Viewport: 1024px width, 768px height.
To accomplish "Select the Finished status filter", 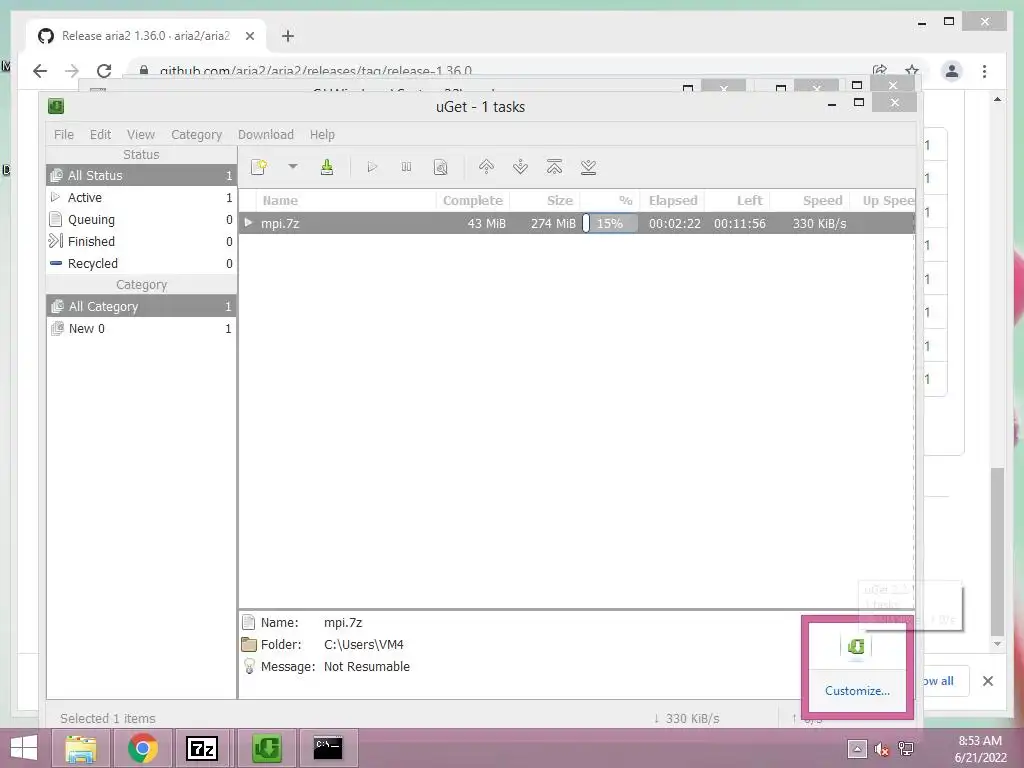I will click(x=142, y=242).
